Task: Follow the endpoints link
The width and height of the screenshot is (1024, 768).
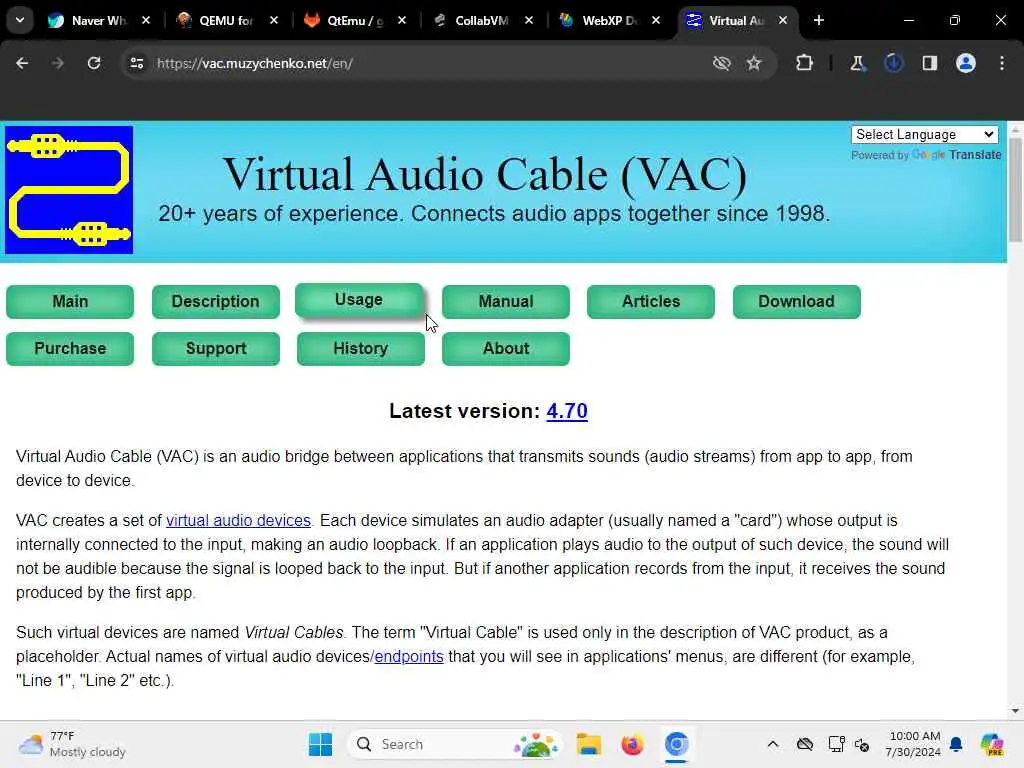Action: click(409, 656)
